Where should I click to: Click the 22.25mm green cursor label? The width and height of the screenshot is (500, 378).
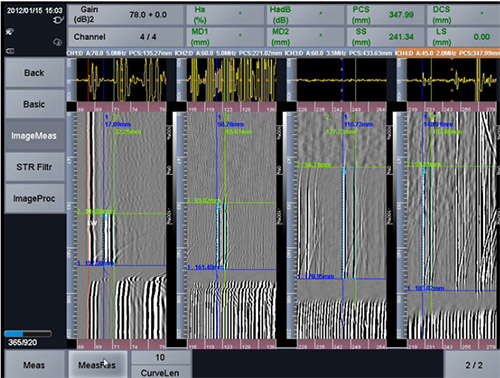tap(128, 132)
